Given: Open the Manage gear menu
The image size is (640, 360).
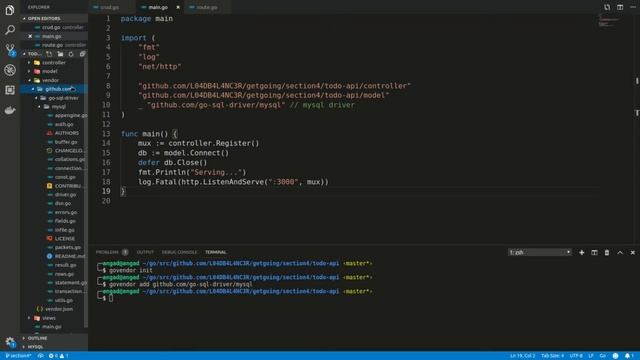Looking at the screenshot, I should pos(10,342).
